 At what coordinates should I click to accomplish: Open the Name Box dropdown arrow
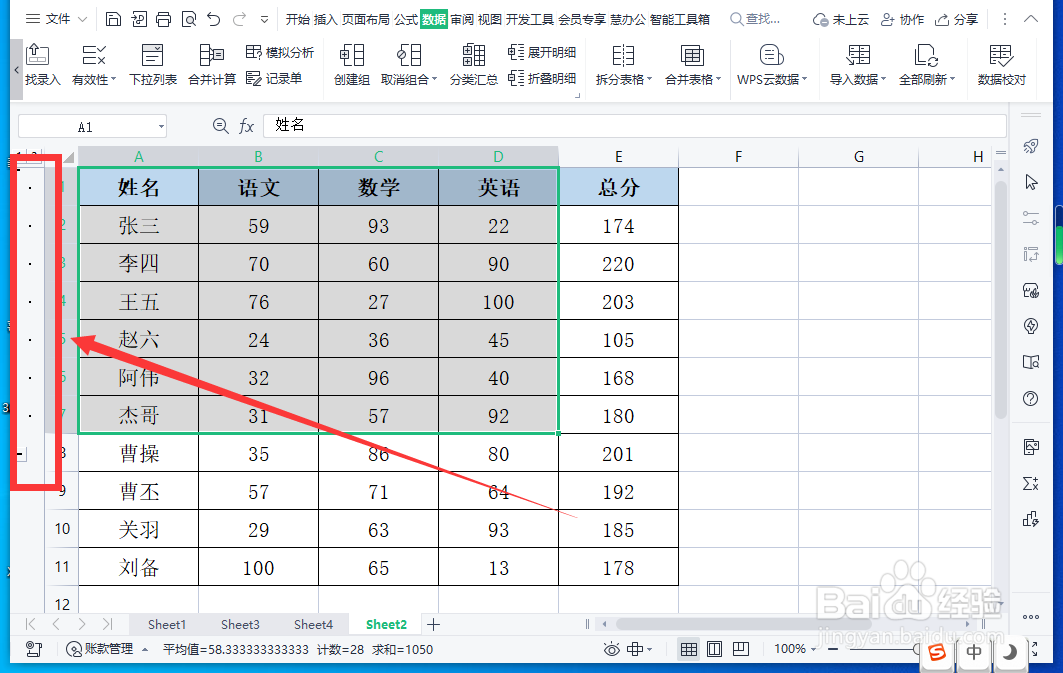tap(161, 127)
